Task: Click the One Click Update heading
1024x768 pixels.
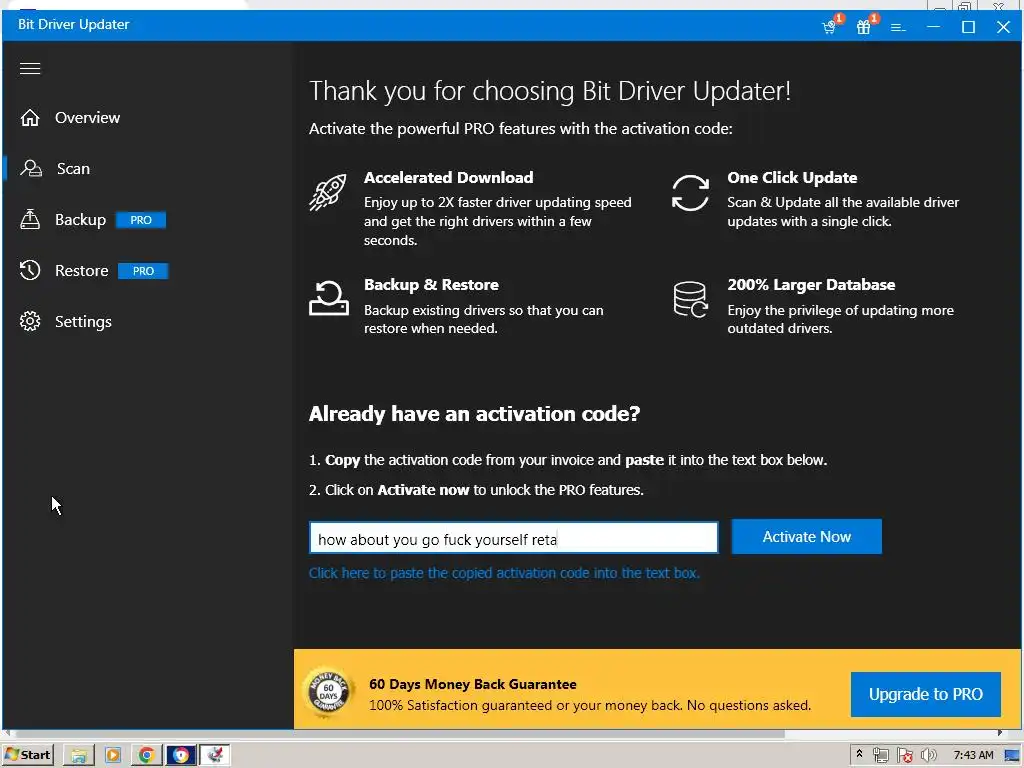Action: (x=792, y=178)
